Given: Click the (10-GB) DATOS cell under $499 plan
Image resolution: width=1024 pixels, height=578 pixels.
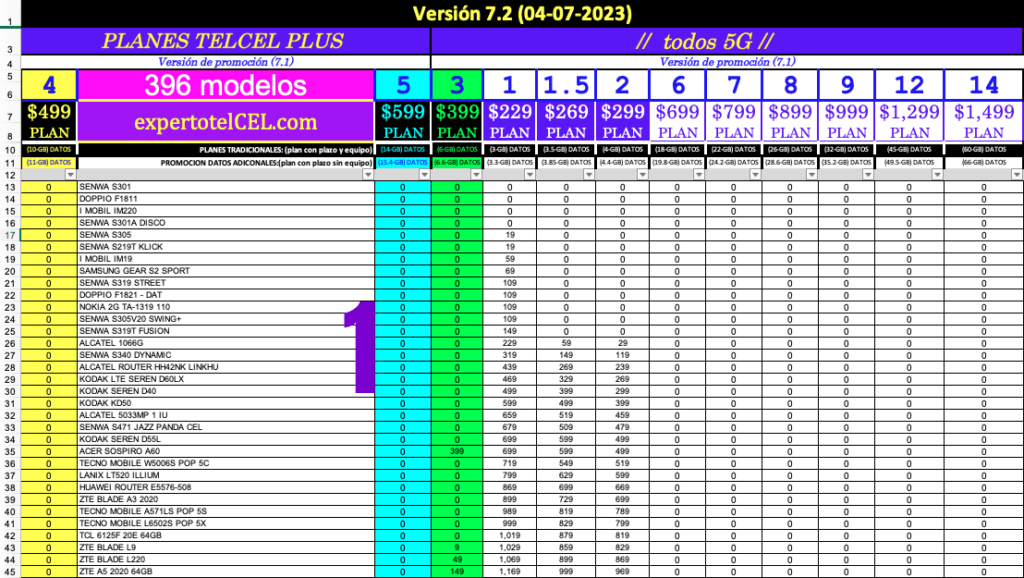Looking at the screenshot, I should 49,150.
